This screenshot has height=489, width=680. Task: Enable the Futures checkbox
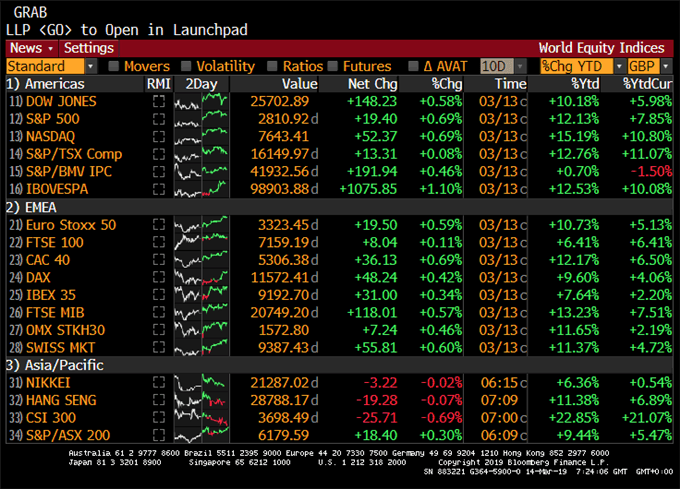[333, 66]
